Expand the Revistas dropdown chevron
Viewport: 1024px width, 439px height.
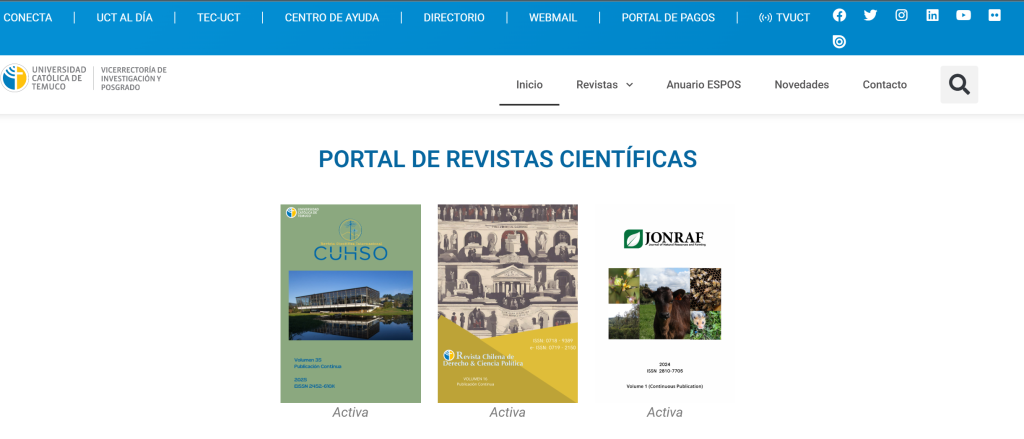pyautogui.click(x=630, y=85)
